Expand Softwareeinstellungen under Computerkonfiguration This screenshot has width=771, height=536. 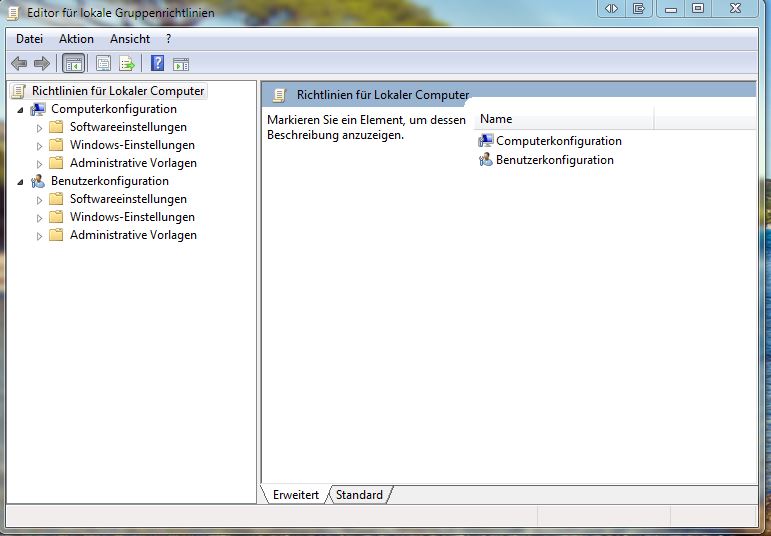click(x=39, y=128)
